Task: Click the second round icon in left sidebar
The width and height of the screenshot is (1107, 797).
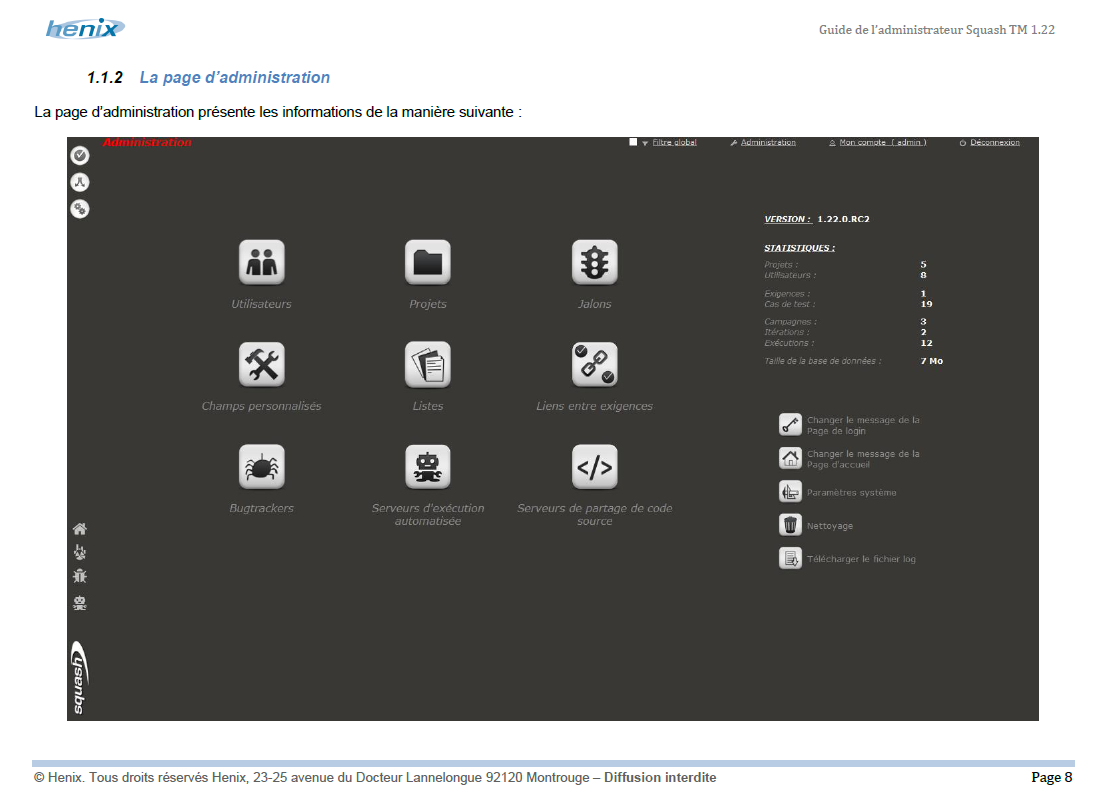Action: click(80, 182)
